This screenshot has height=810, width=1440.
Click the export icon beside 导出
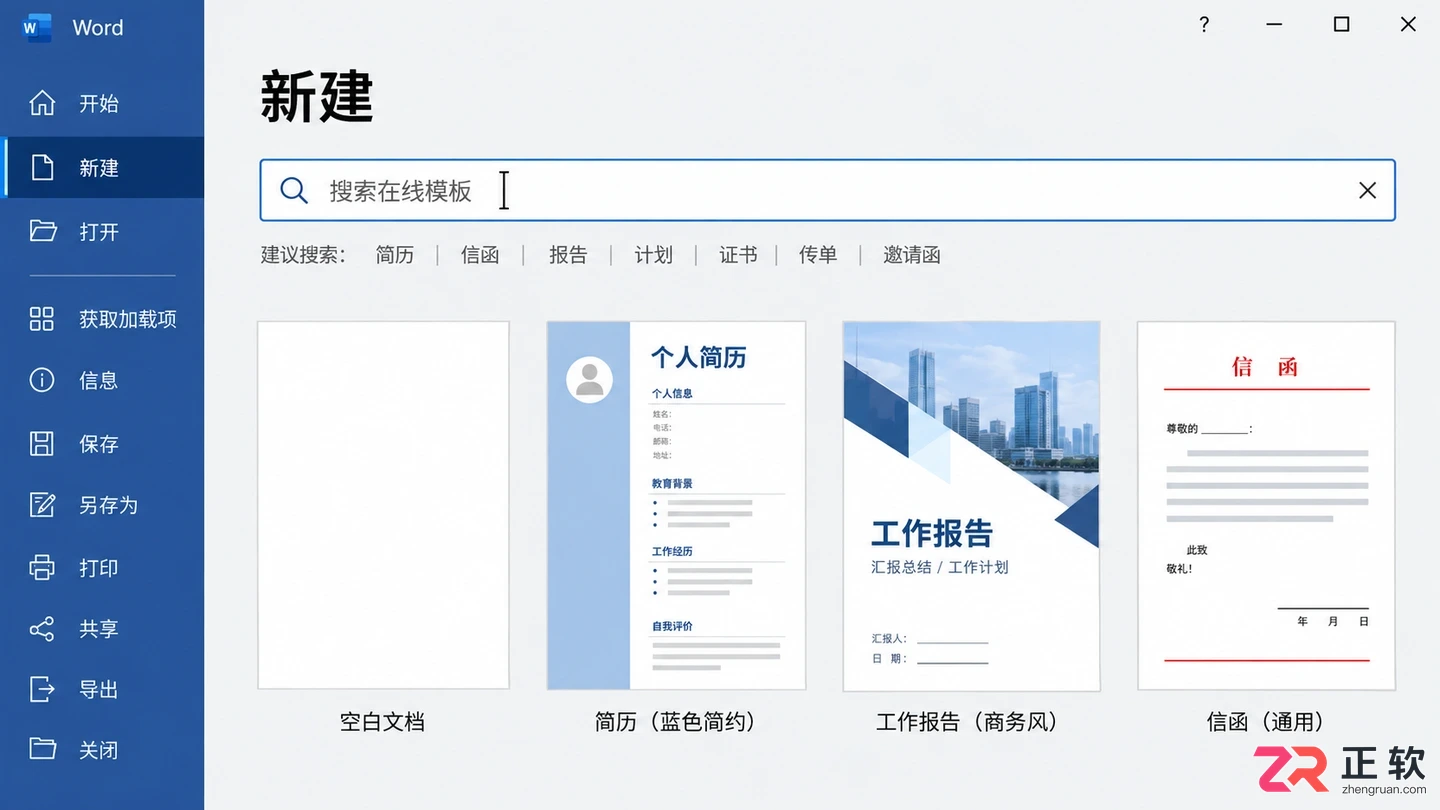coord(42,689)
